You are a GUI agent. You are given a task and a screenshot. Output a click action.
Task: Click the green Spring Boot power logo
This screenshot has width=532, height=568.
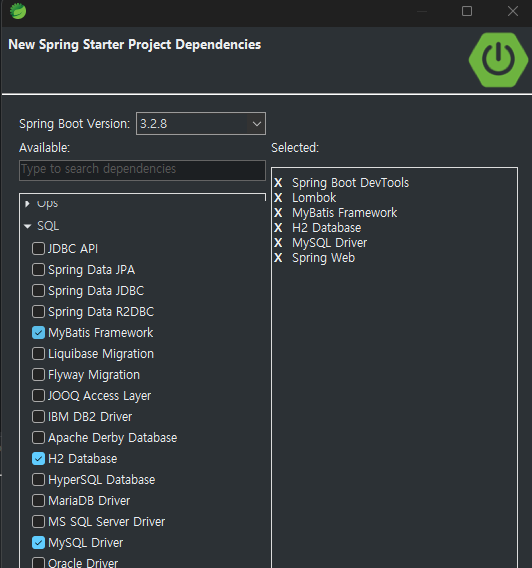[498, 60]
